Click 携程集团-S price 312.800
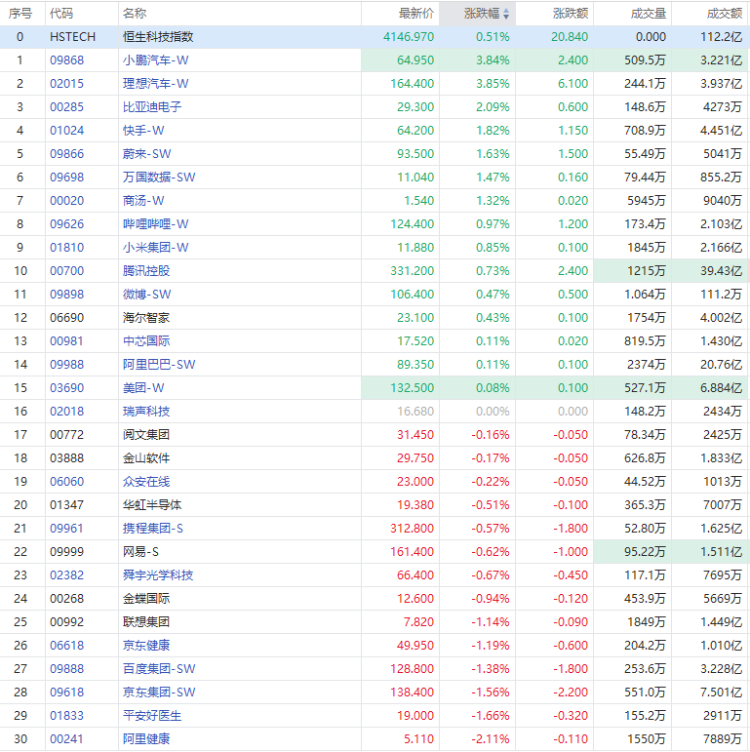The width and height of the screenshot is (750, 752). [412, 529]
